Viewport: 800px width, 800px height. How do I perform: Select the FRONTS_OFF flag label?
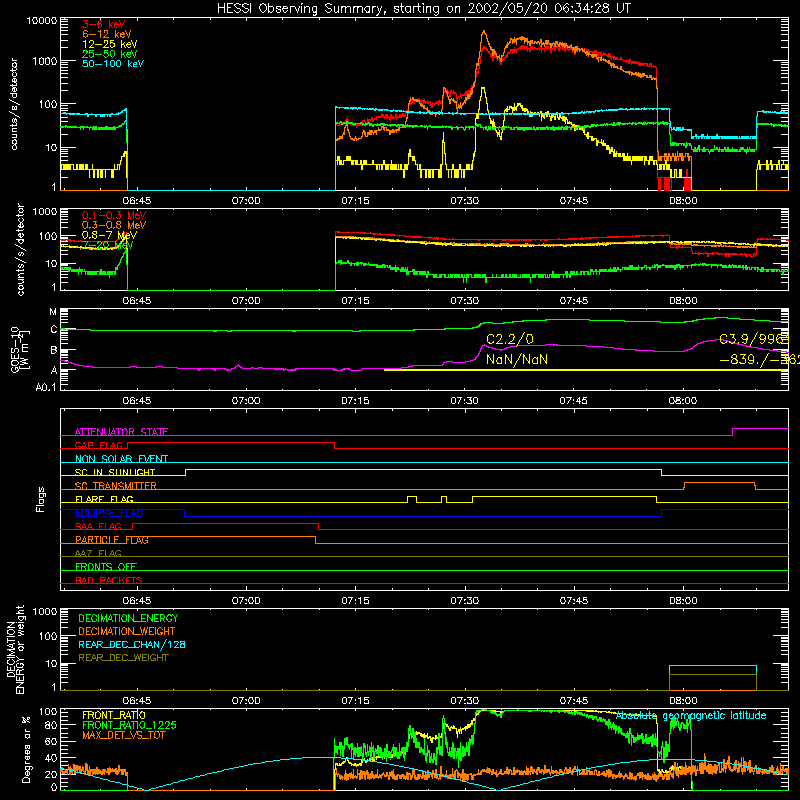click(106, 566)
